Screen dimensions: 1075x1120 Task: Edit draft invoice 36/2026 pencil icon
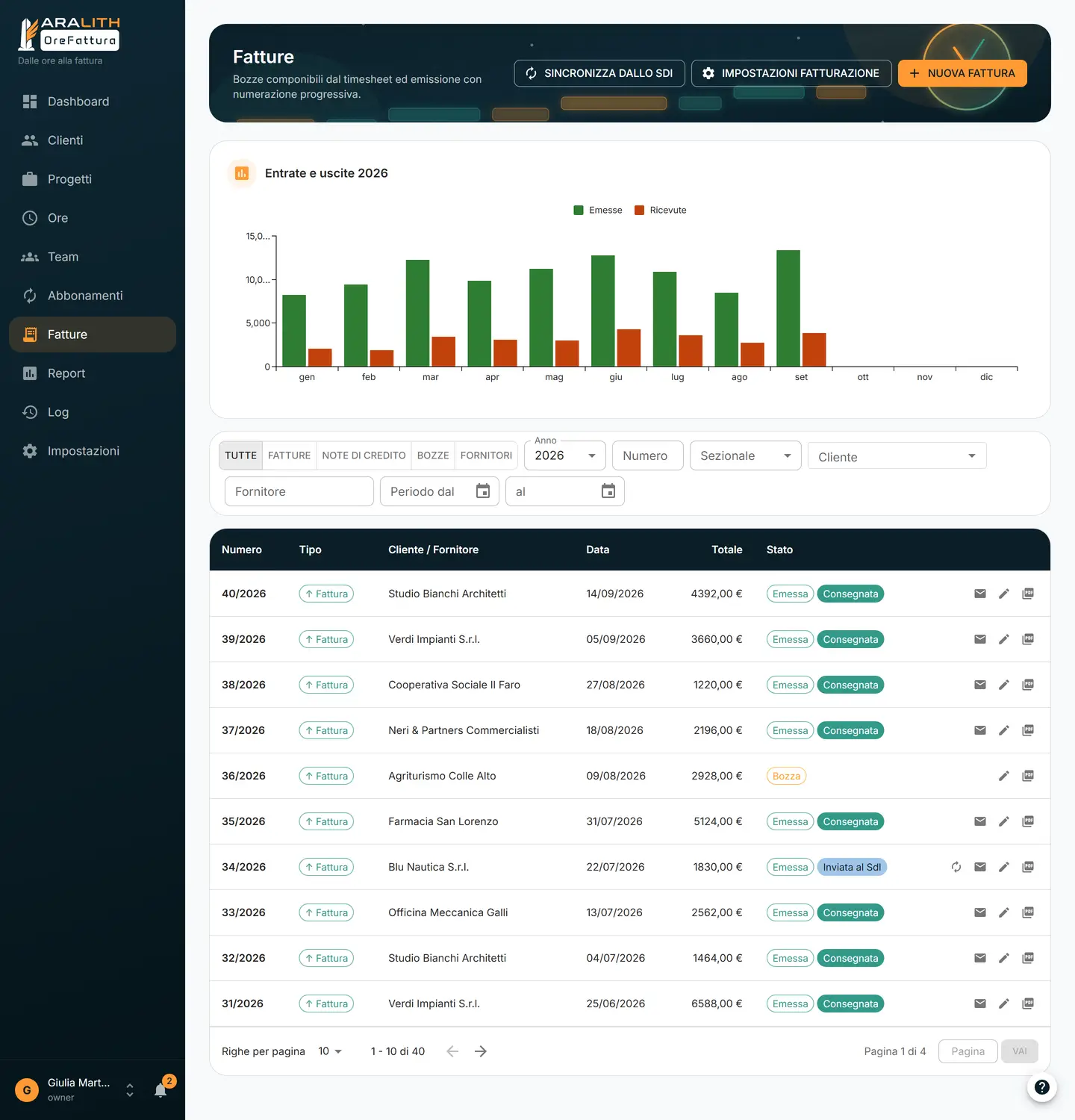tap(1004, 776)
